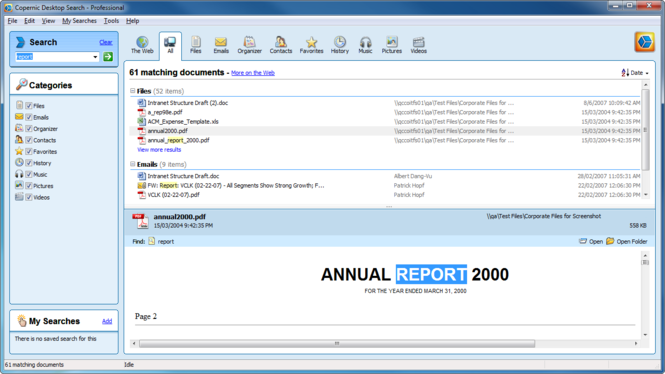This screenshot has height=374, width=665.
Task: Open the View menu
Action: pos(48,20)
